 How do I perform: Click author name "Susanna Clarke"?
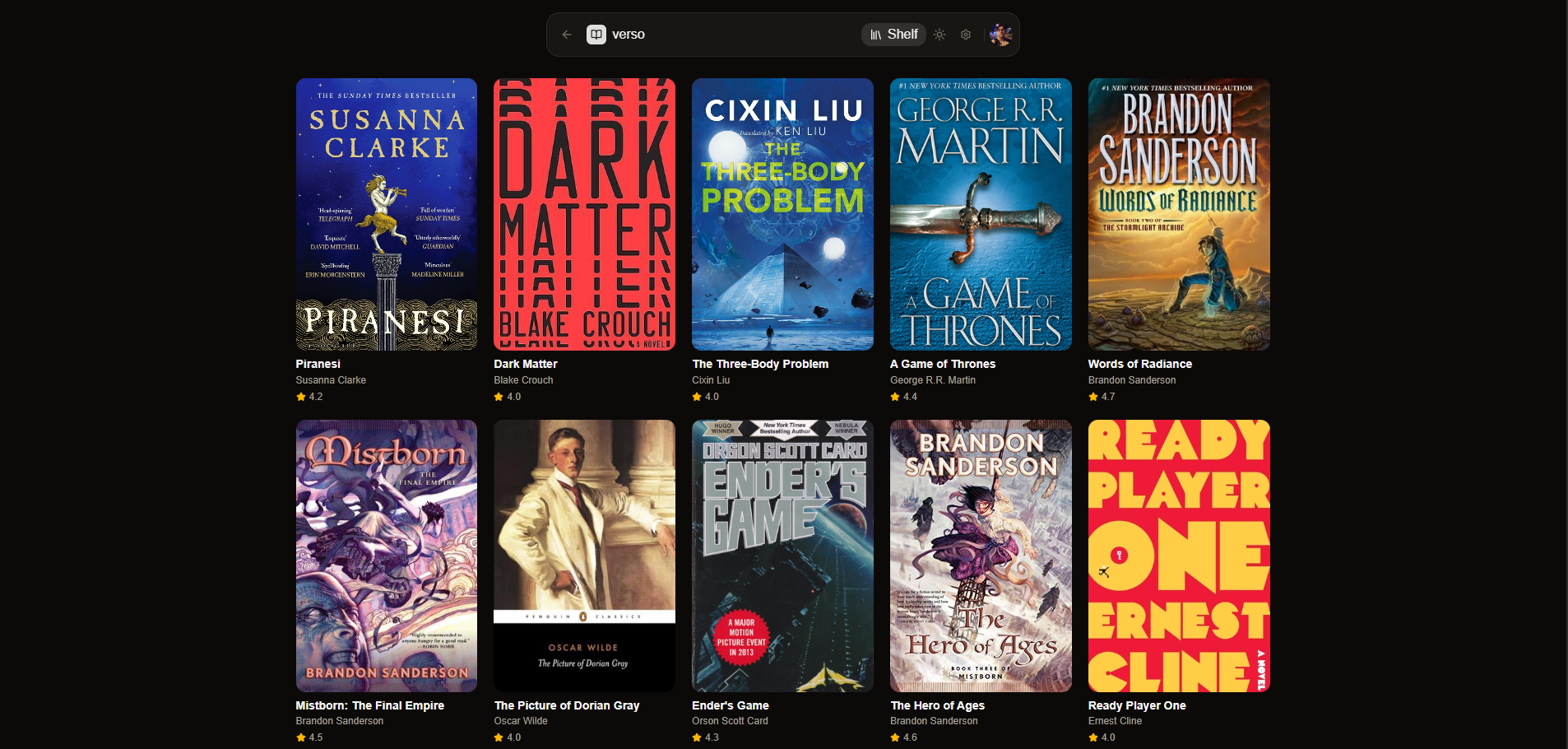point(331,380)
